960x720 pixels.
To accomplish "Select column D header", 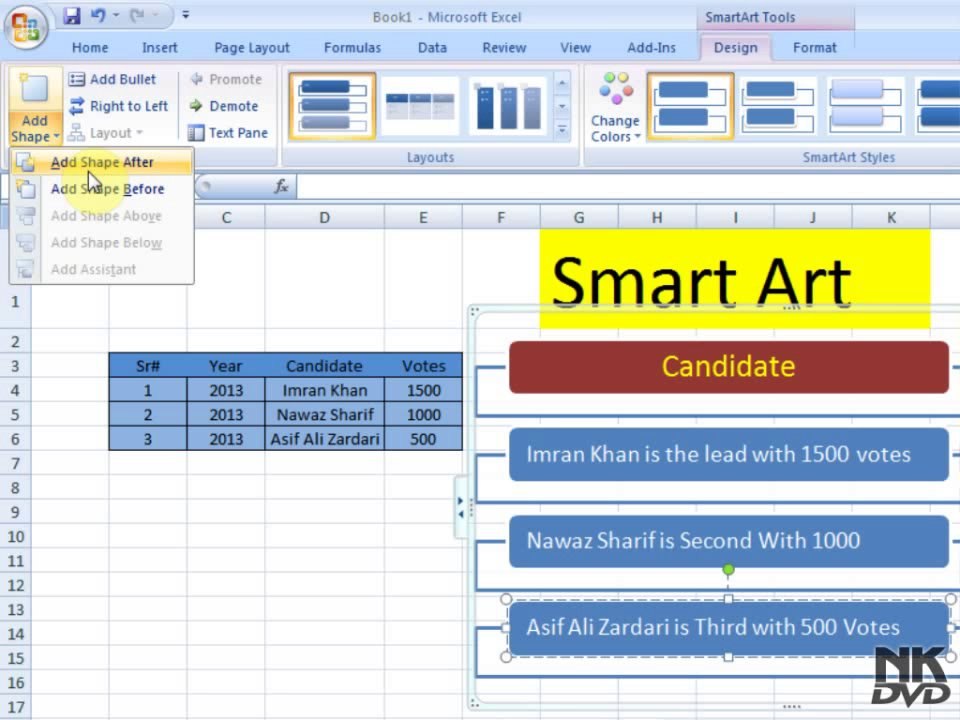I will (x=324, y=217).
